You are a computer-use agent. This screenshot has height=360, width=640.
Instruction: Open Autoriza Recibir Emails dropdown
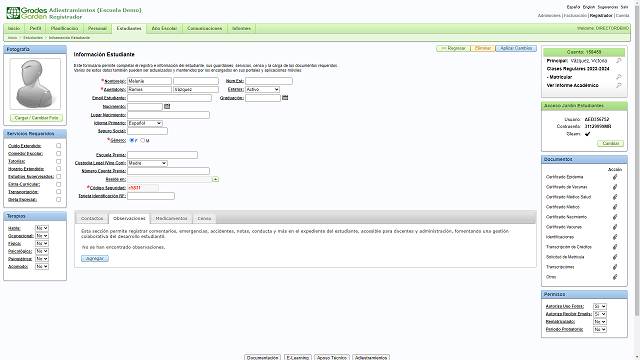click(x=600, y=314)
